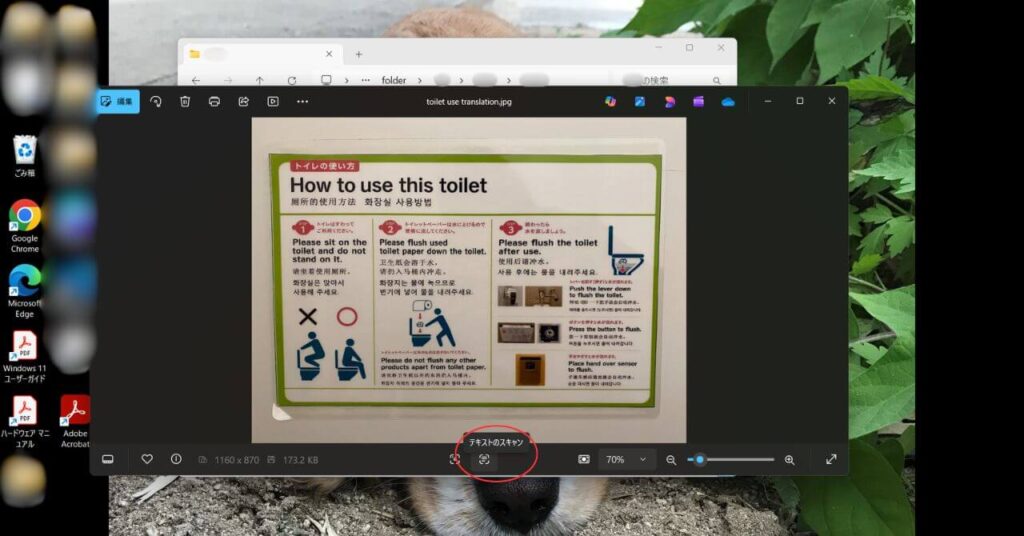Click the 編集 (Edit) button in Photos
The width and height of the screenshot is (1024, 536).
click(118, 101)
